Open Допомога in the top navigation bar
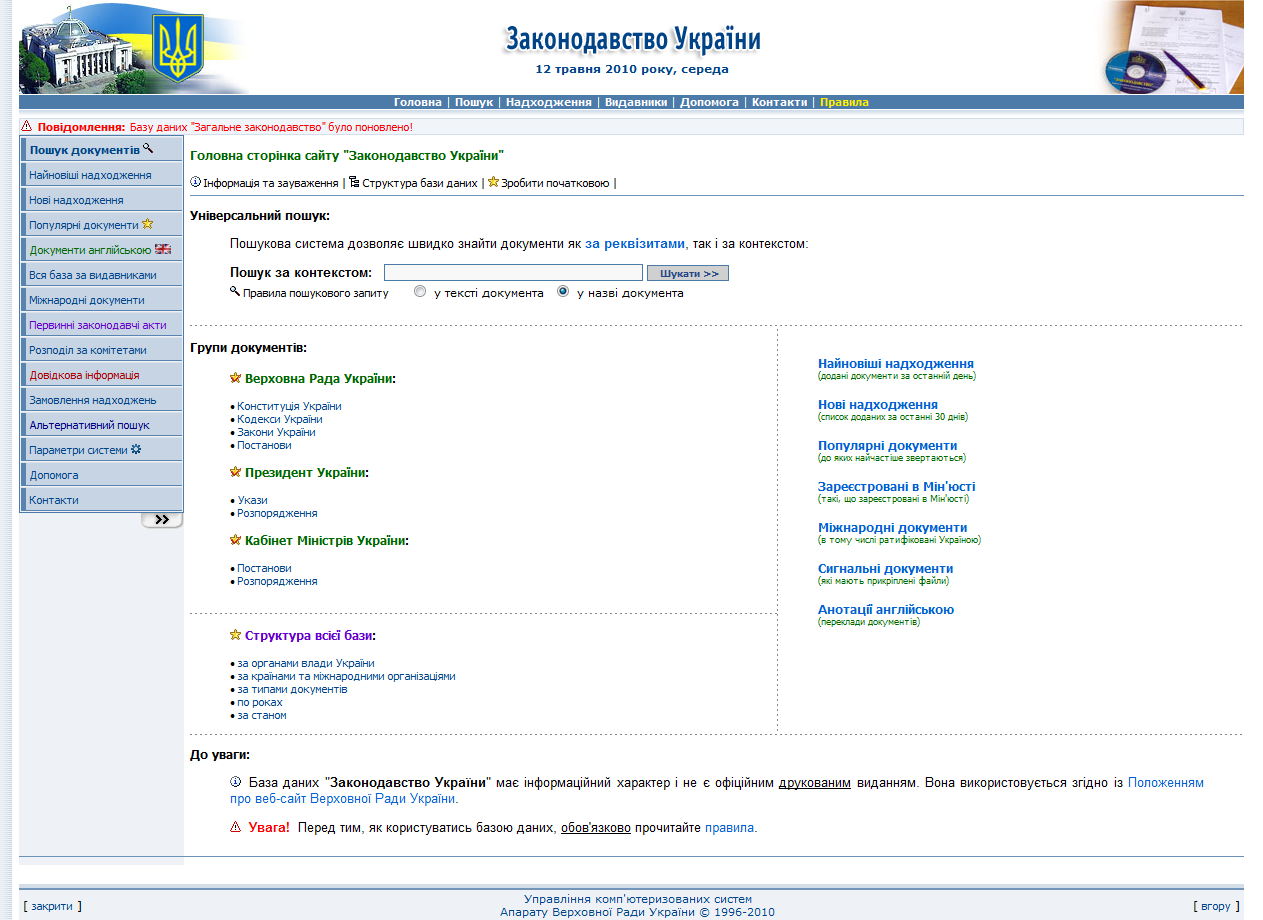The height and width of the screenshot is (920, 1263). [x=710, y=102]
